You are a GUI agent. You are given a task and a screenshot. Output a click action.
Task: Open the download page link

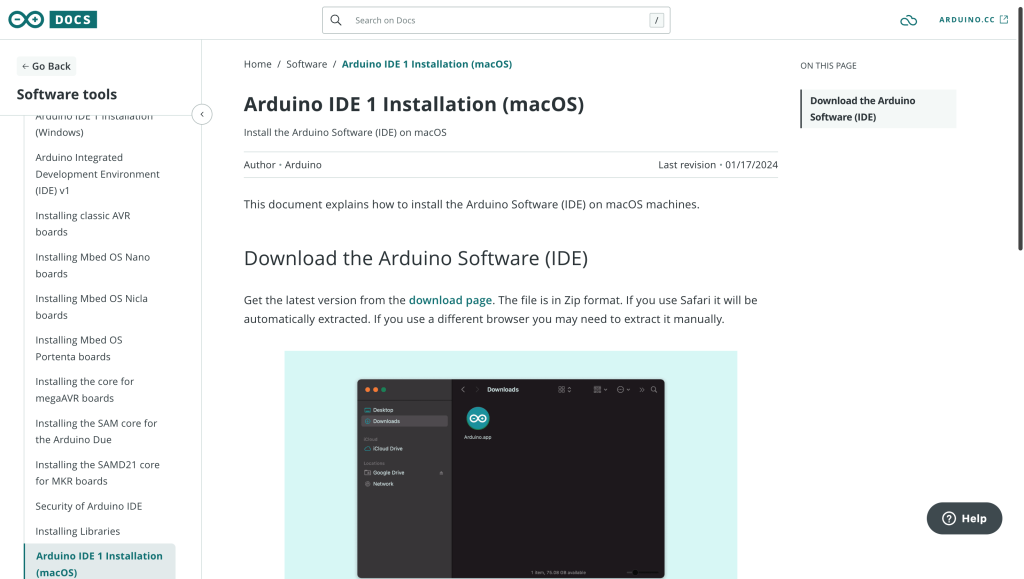(x=450, y=300)
